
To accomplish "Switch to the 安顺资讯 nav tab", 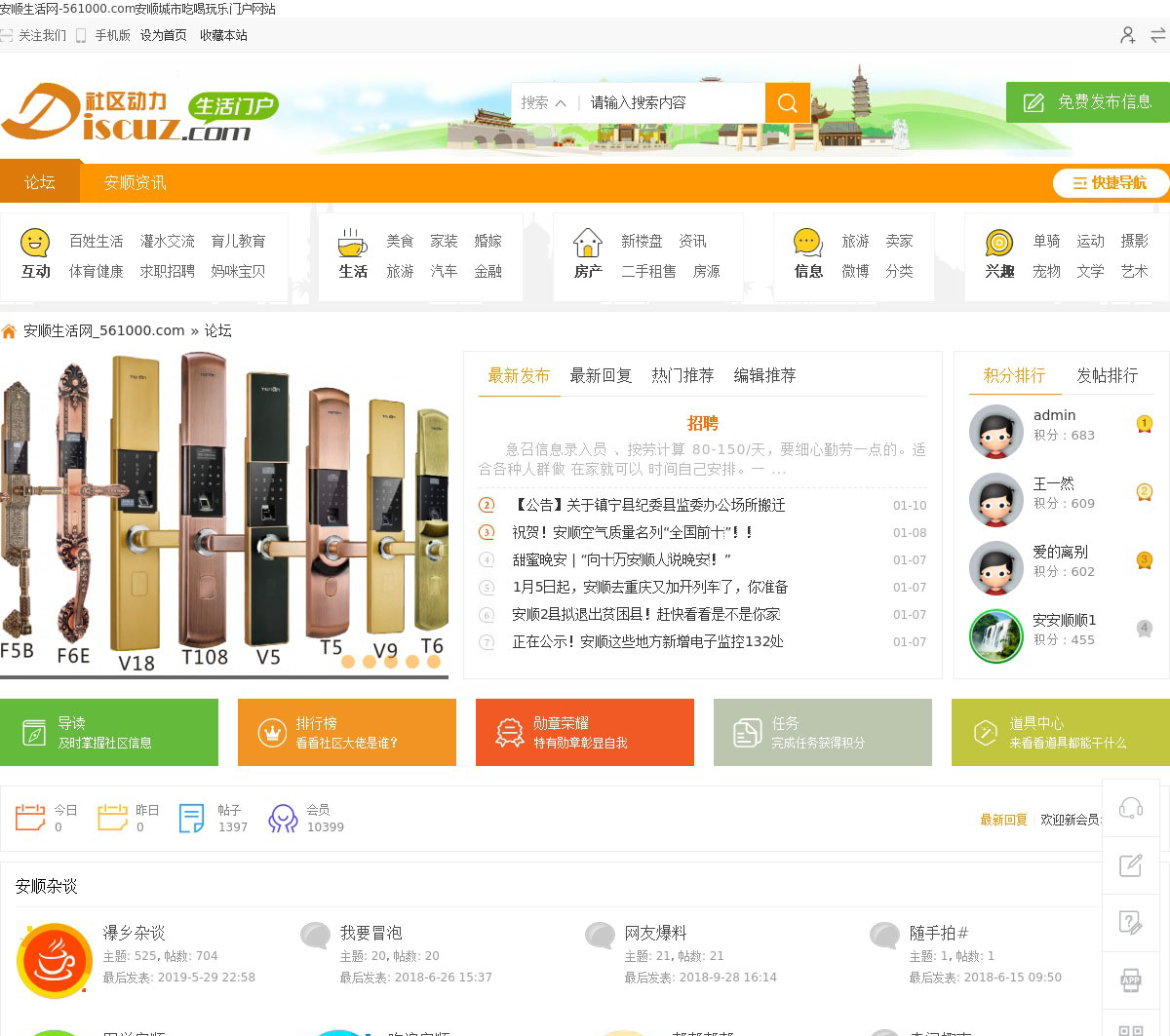I will click(x=135, y=183).
